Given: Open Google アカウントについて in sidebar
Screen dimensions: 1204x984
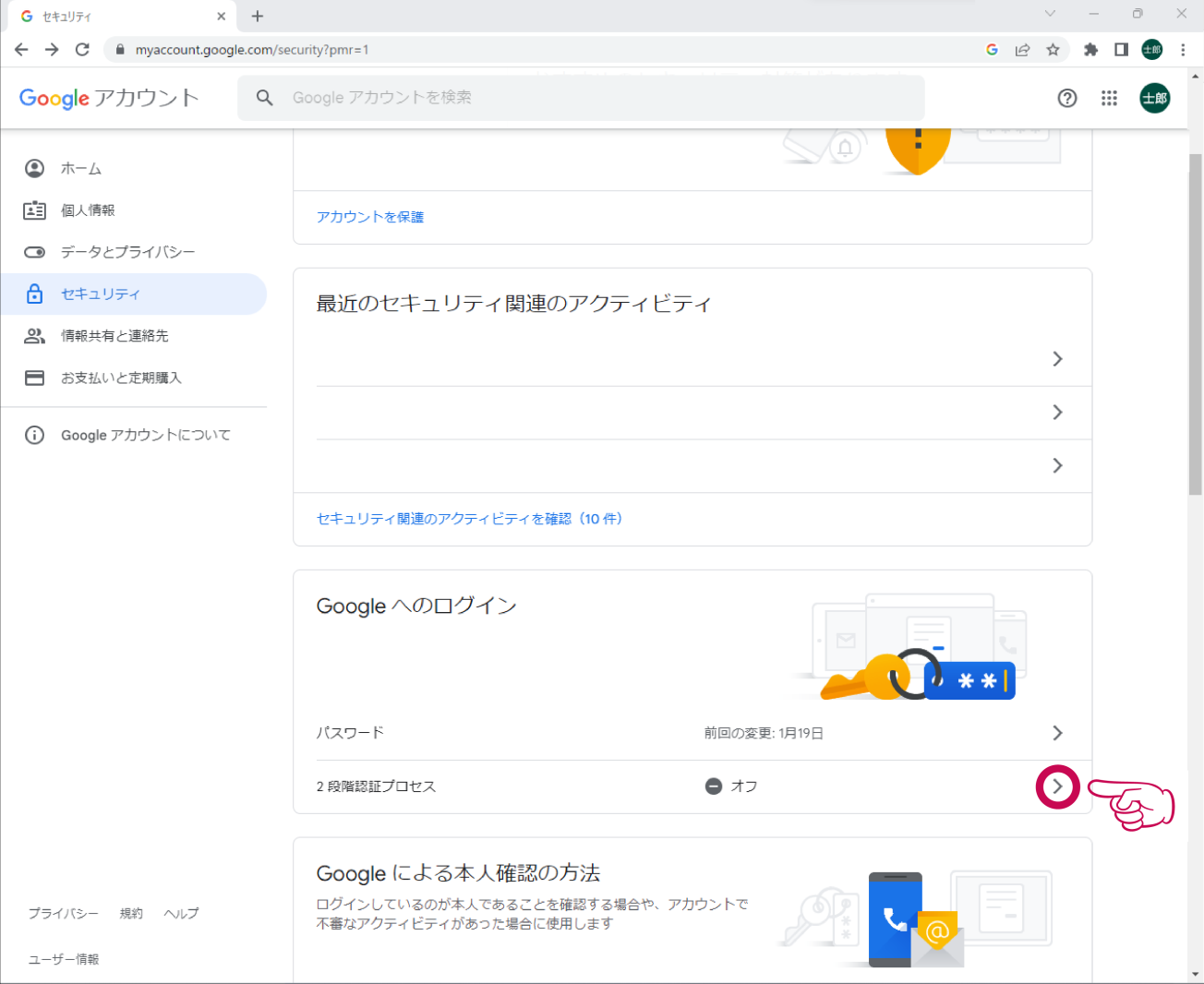Looking at the screenshot, I should [x=134, y=435].
